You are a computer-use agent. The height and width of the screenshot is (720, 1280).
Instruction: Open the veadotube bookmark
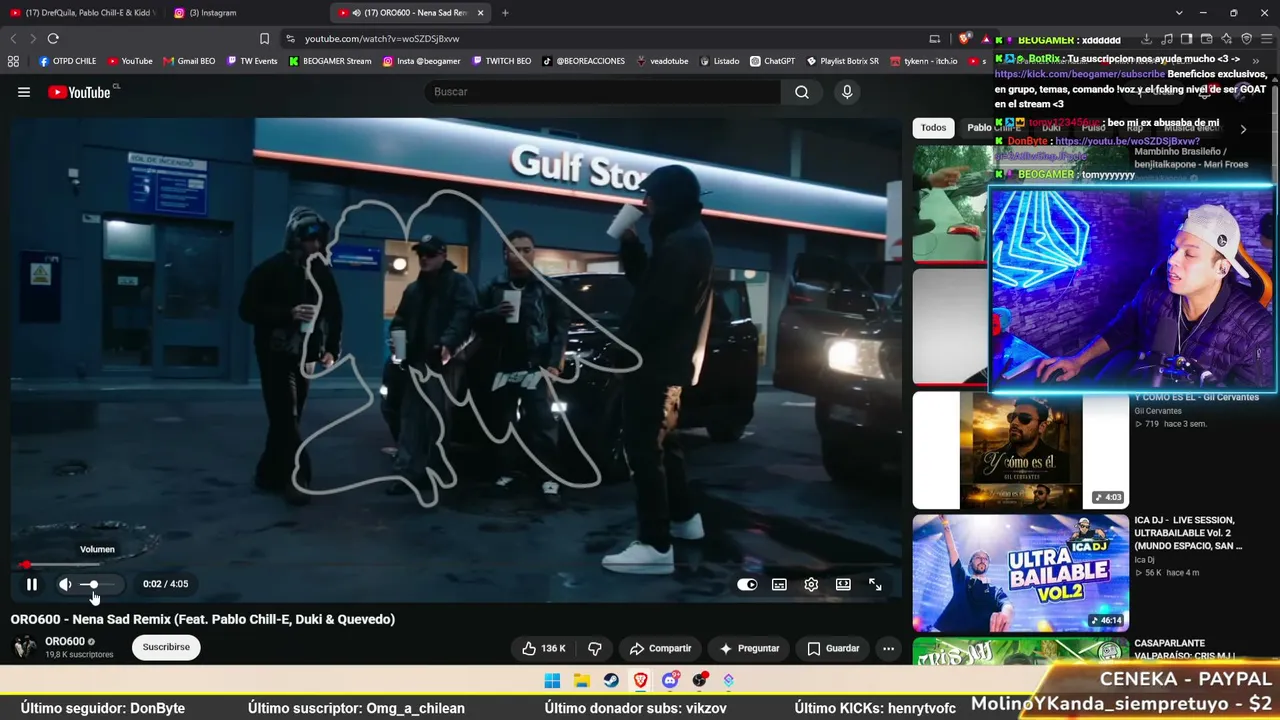coord(662,61)
